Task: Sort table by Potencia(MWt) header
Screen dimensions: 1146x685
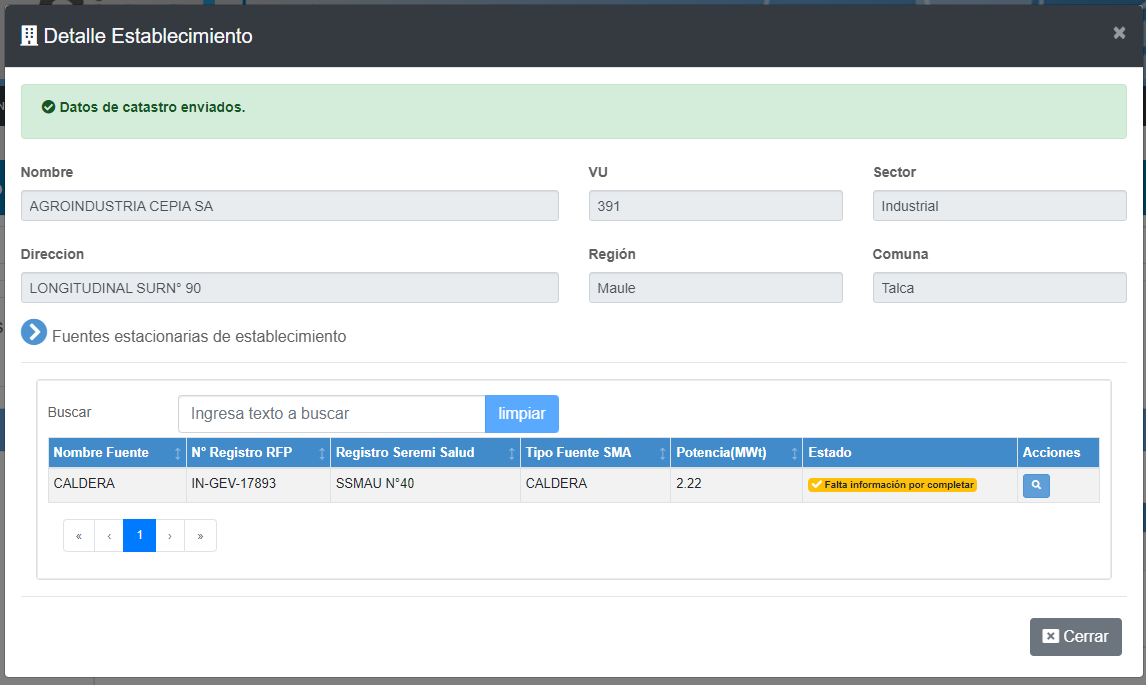Action: pyautogui.click(x=735, y=453)
